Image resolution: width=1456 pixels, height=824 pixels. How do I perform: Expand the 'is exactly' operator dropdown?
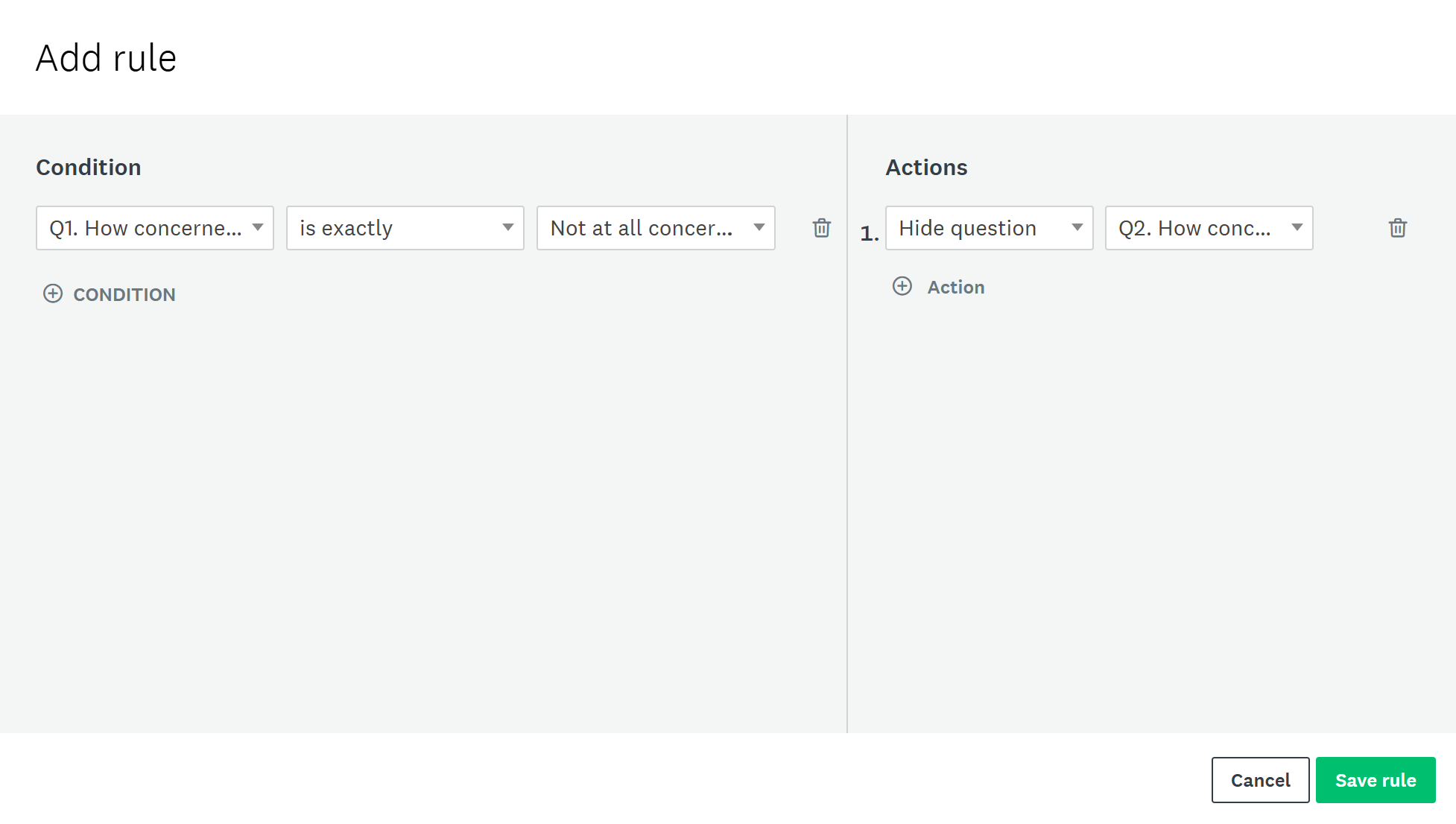395,228
